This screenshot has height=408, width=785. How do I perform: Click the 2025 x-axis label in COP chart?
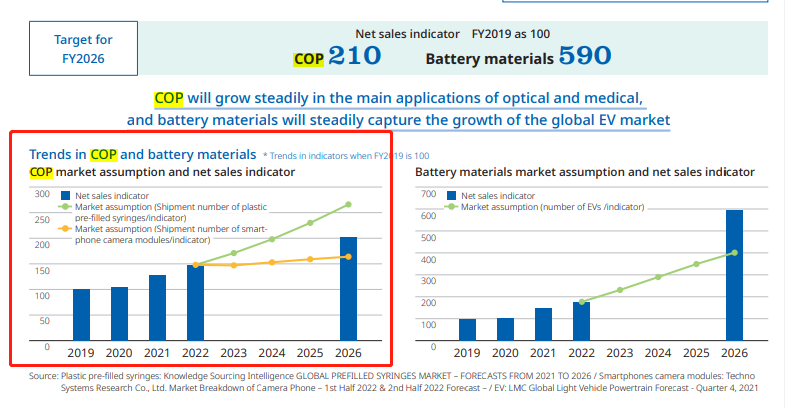(310, 353)
